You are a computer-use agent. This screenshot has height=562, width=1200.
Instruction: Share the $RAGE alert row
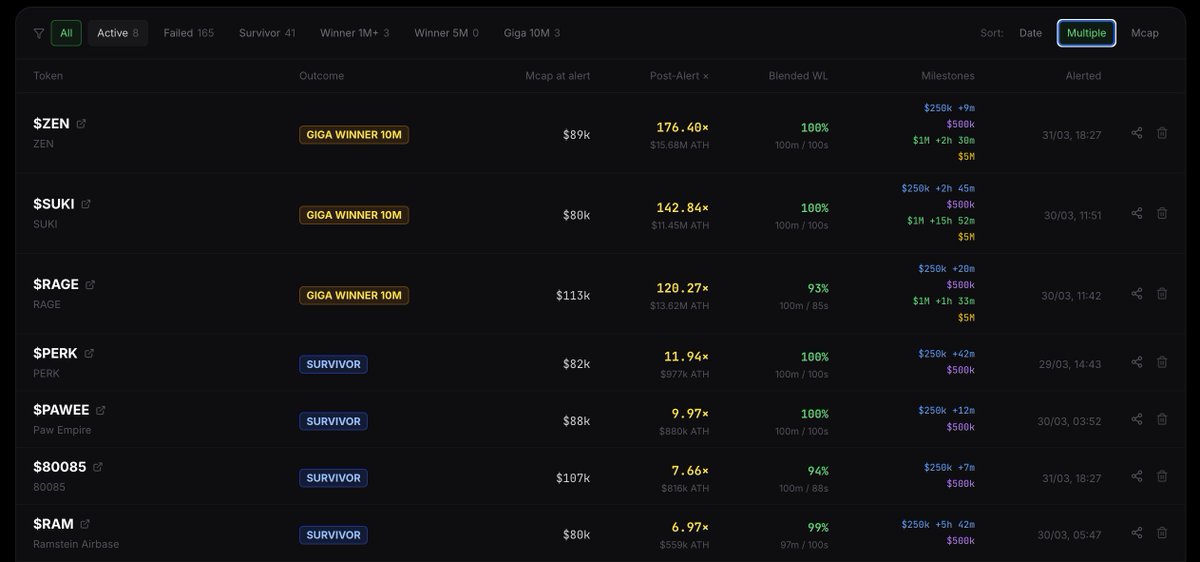coord(1137,293)
